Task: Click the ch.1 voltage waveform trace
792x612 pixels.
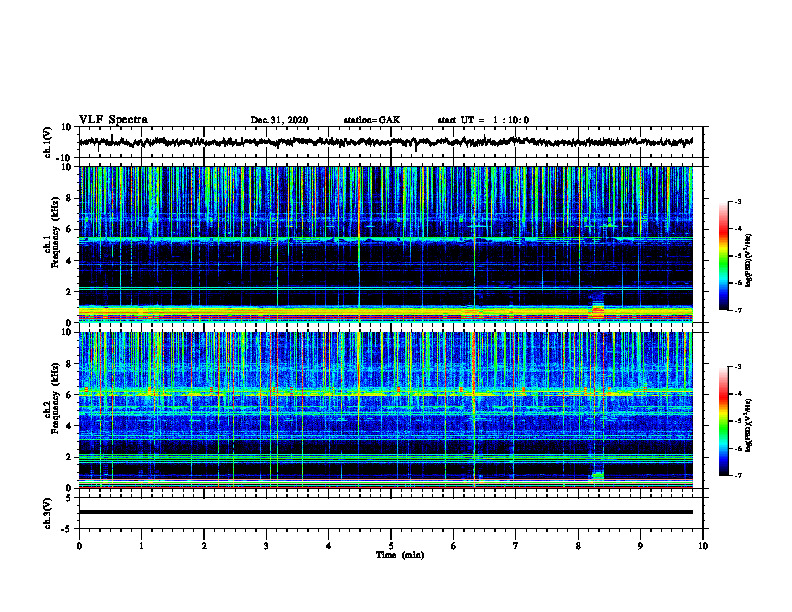Action: click(386, 142)
